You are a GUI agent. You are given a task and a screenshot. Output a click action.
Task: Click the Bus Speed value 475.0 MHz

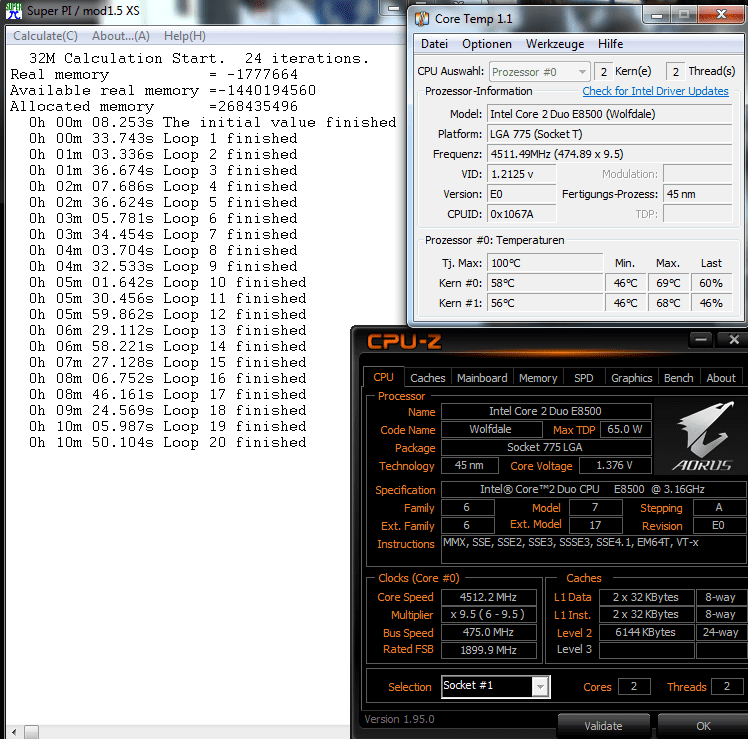click(488, 632)
